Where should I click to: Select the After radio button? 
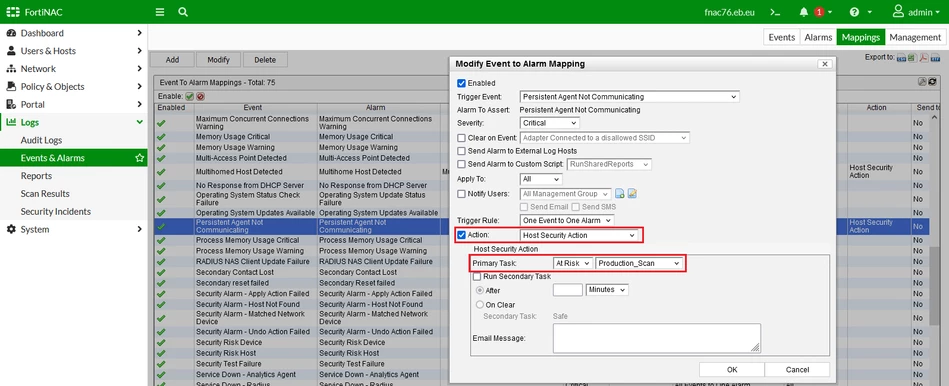click(x=480, y=290)
